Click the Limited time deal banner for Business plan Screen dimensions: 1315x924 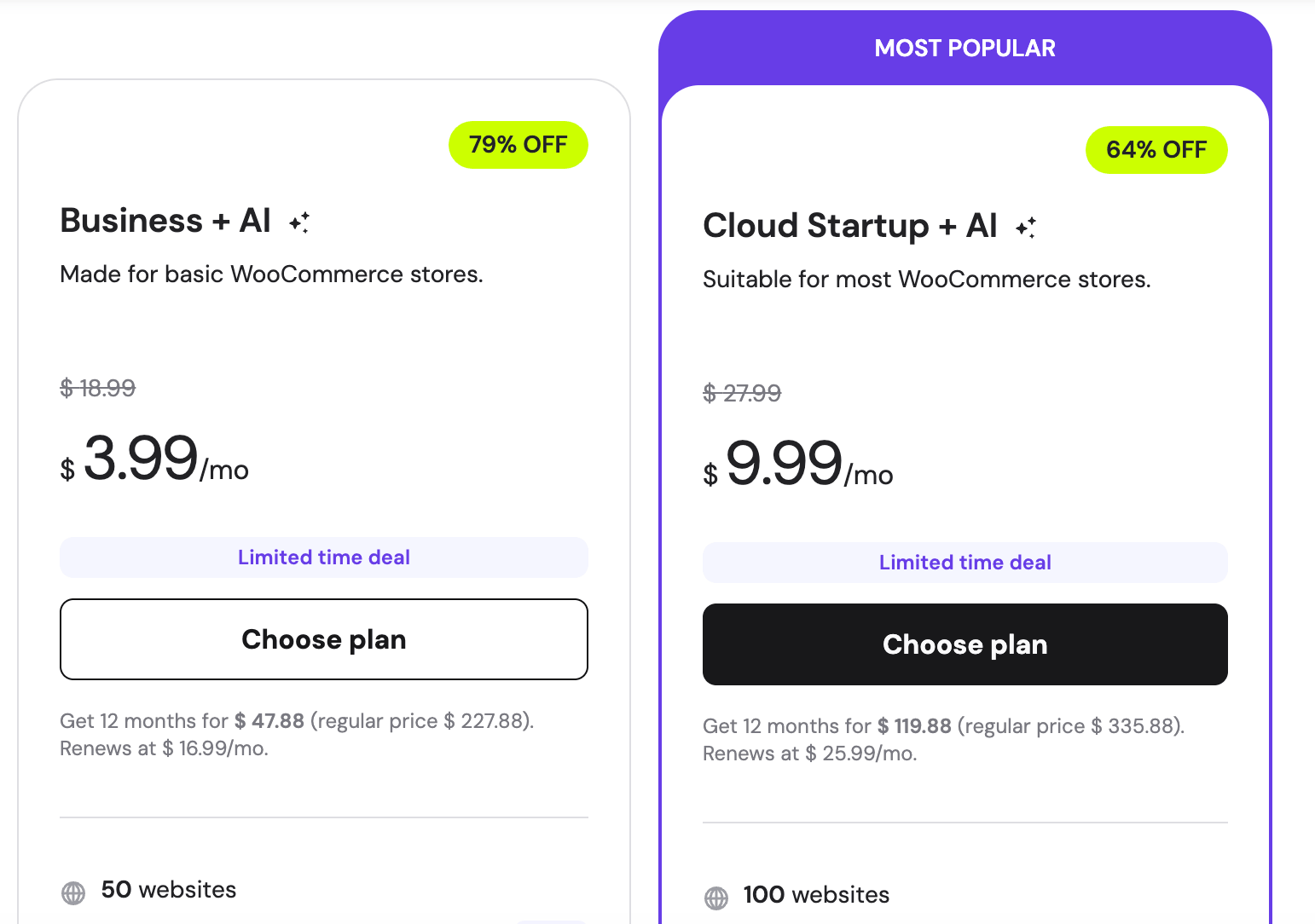(323, 557)
